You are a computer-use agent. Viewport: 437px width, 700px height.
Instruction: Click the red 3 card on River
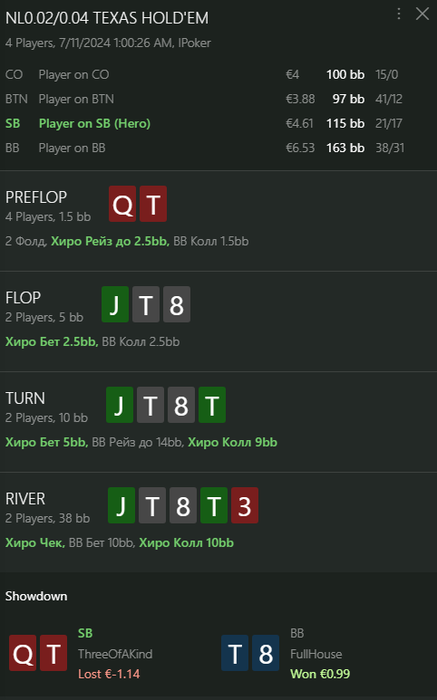(245, 505)
